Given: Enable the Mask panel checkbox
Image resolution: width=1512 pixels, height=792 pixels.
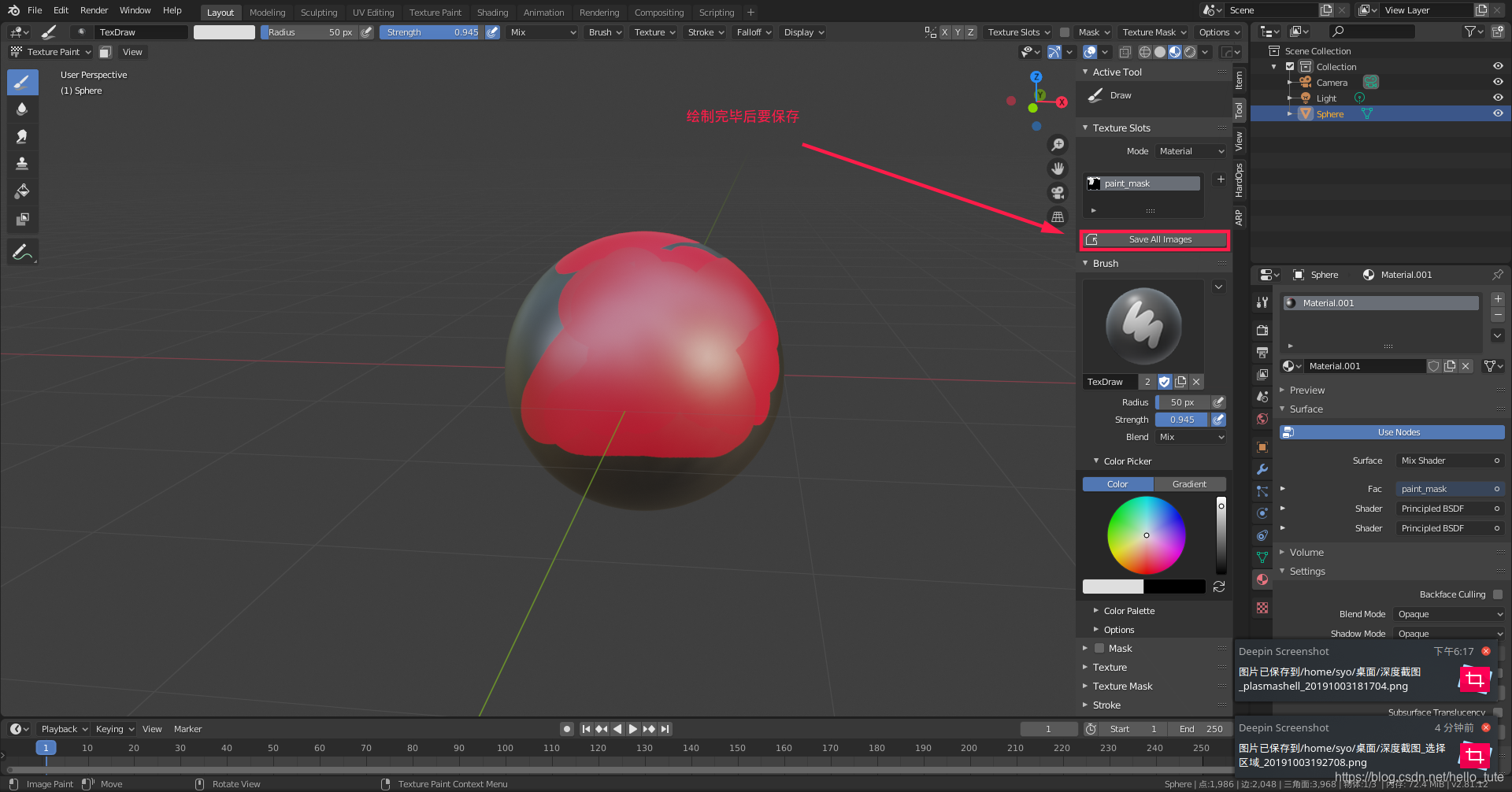Looking at the screenshot, I should click(1099, 648).
